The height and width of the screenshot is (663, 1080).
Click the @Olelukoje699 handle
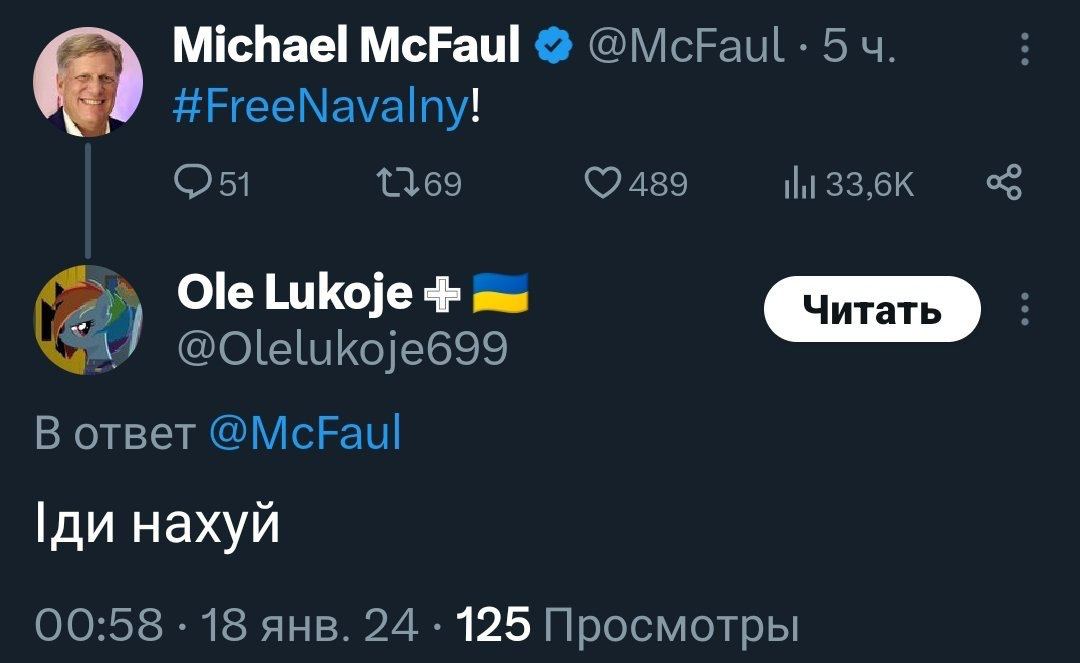coord(341,348)
